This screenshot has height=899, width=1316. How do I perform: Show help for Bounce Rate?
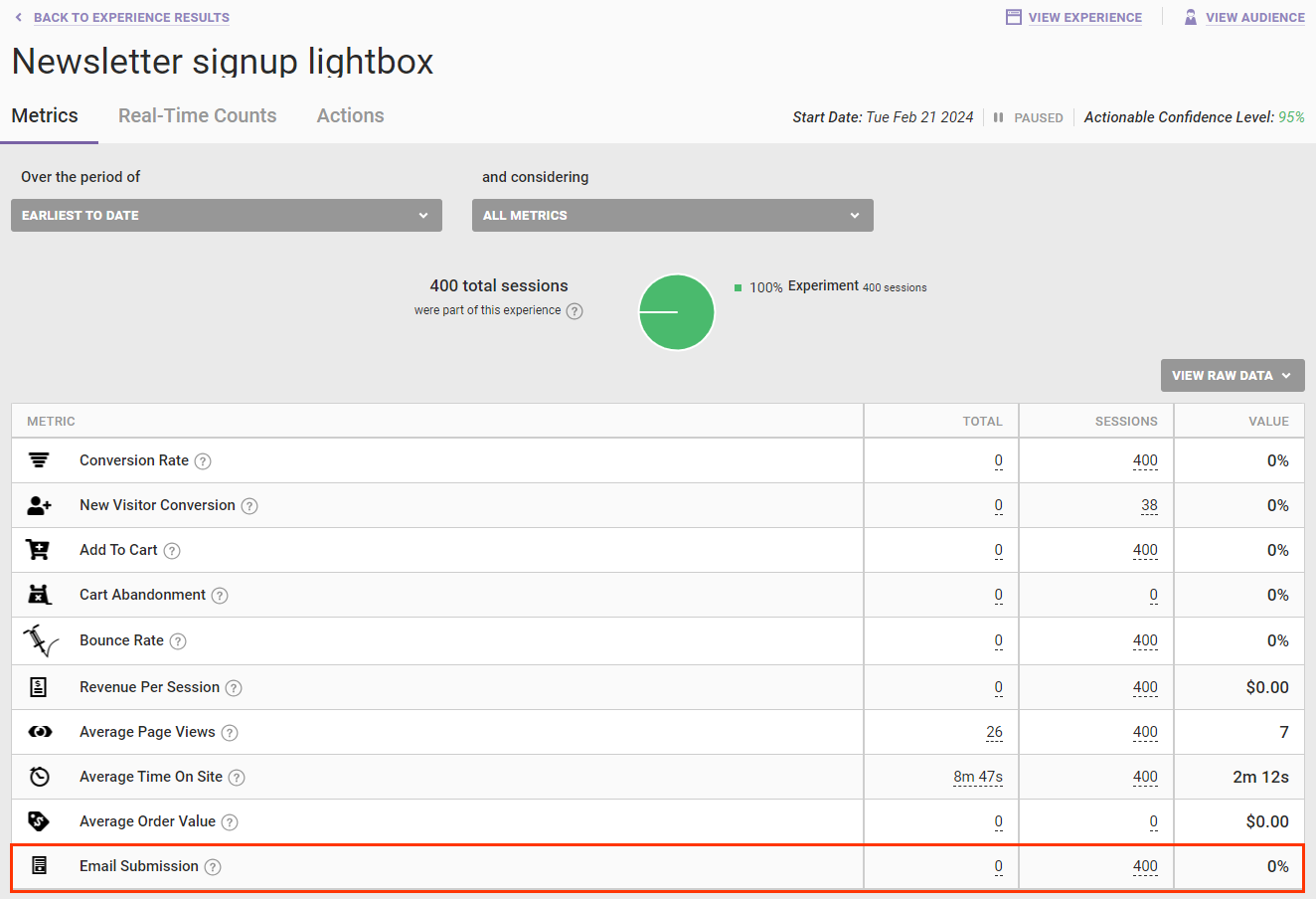(178, 641)
